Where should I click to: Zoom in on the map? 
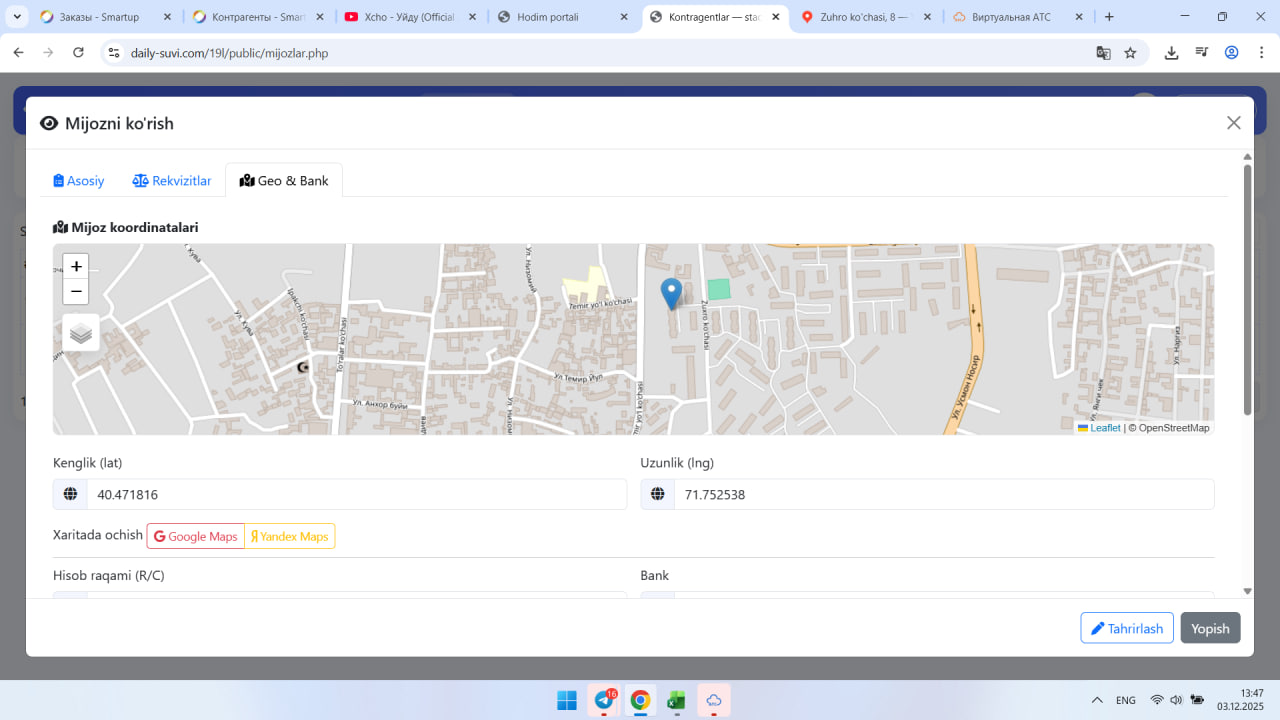76,267
